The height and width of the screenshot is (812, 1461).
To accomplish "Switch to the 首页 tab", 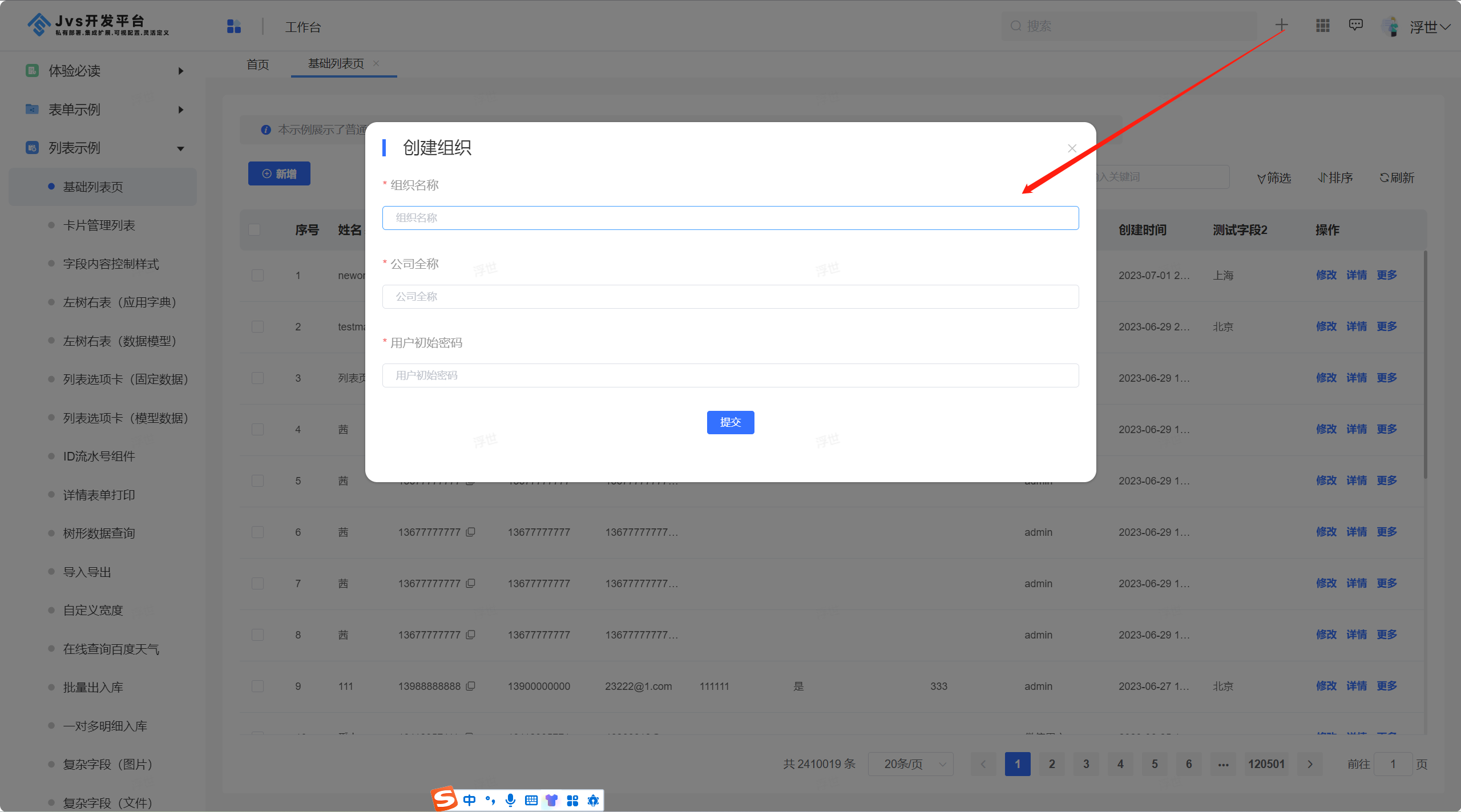I will [257, 64].
